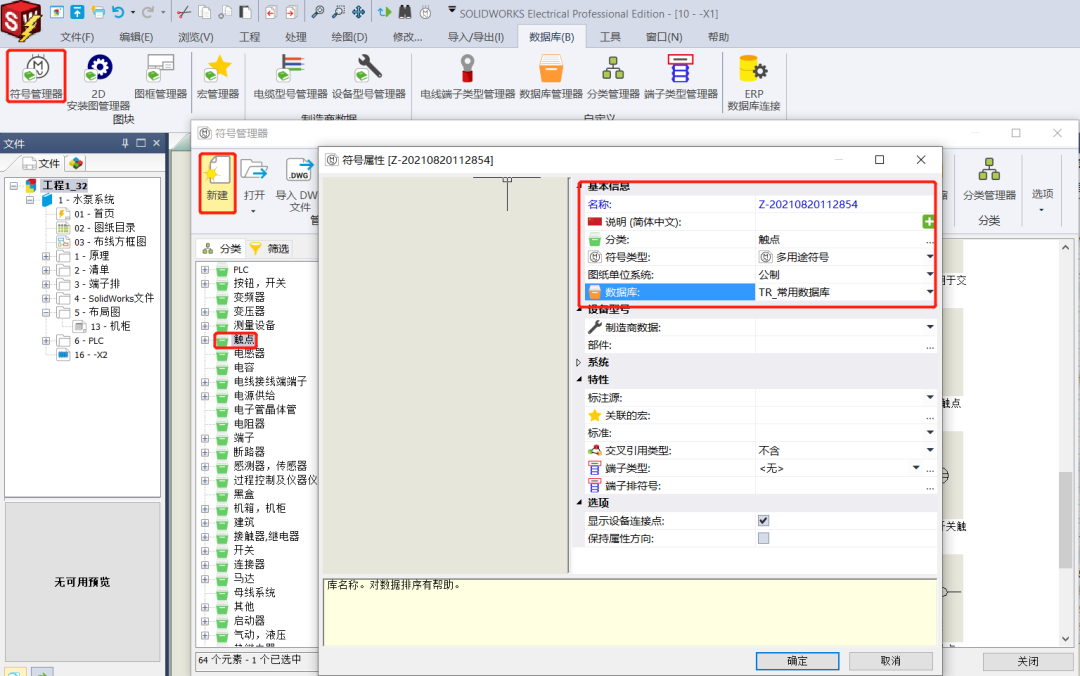Expand the 1 - 原理 folder
Screen dimensions: 1080x676
coord(45,256)
